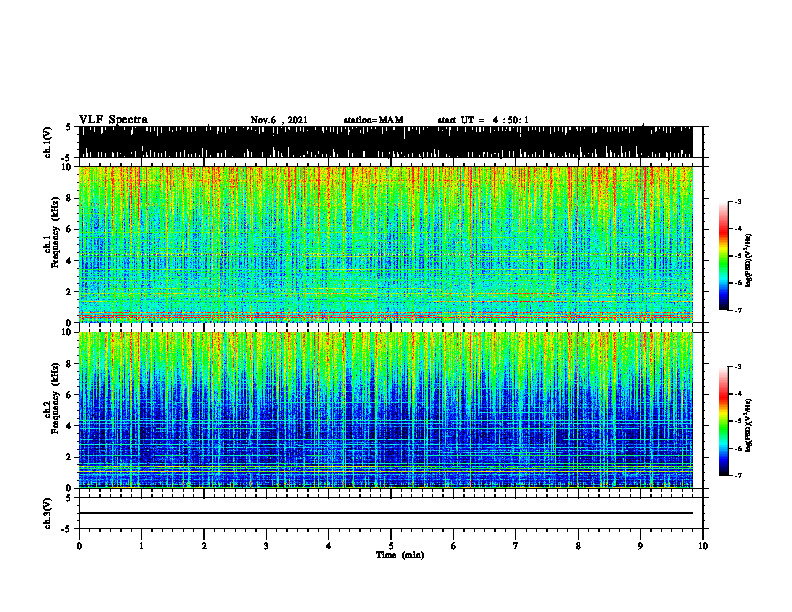Click the Time (min) axis label
792x612 pixels.
pyautogui.click(x=400, y=555)
